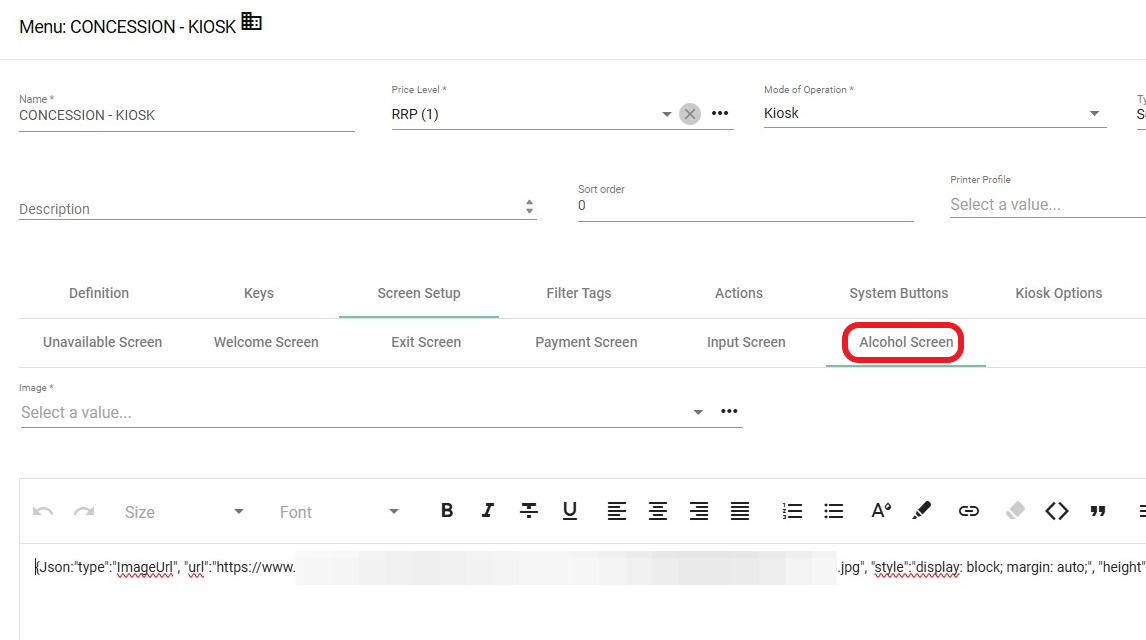Open the Mode of Operation dropdown
This screenshot has width=1146, height=640.
[1094, 114]
